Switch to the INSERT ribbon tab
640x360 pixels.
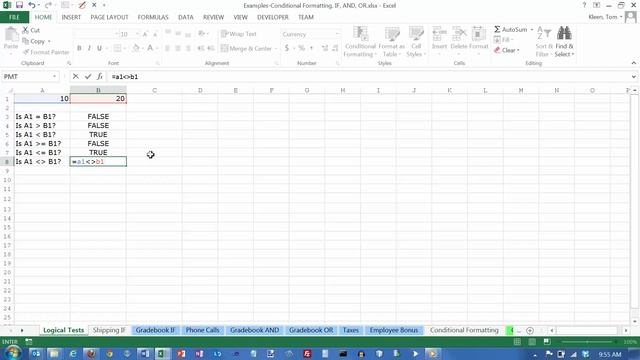(x=71, y=17)
